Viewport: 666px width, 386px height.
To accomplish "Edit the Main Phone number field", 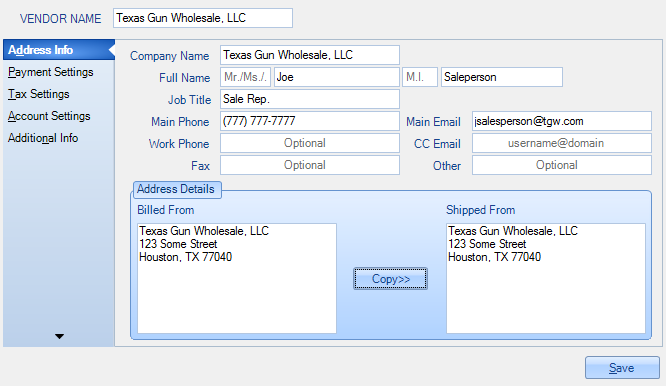I will 310,121.
